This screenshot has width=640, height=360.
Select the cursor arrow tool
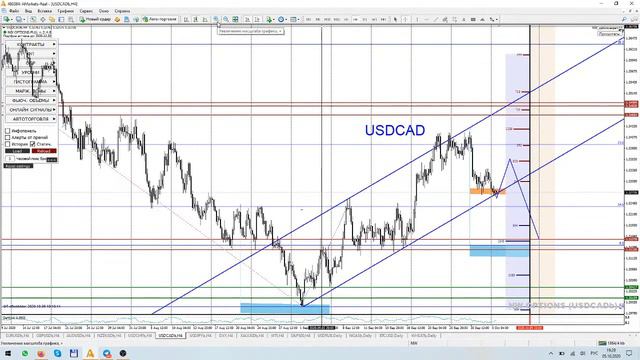pyautogui.click(x=395, y=19)
